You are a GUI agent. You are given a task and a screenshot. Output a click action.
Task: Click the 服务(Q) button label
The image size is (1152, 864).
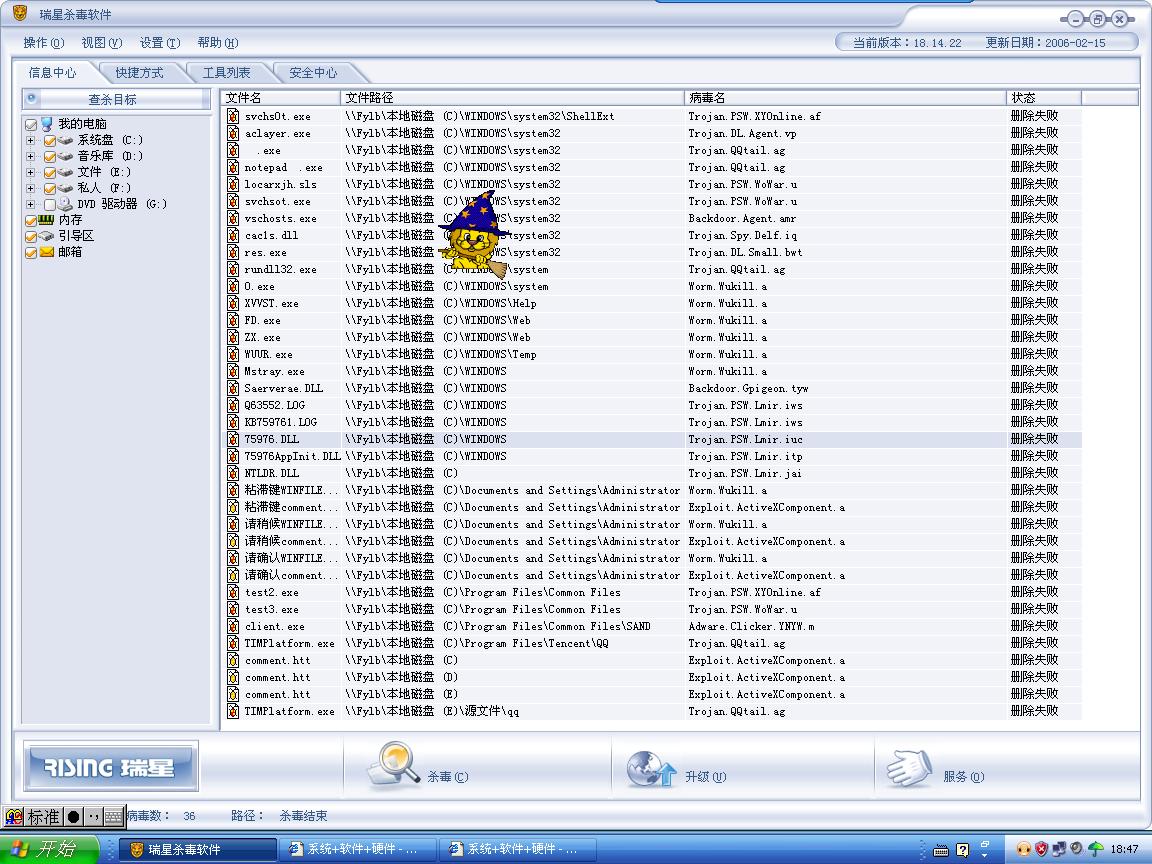tap(963, 777)
